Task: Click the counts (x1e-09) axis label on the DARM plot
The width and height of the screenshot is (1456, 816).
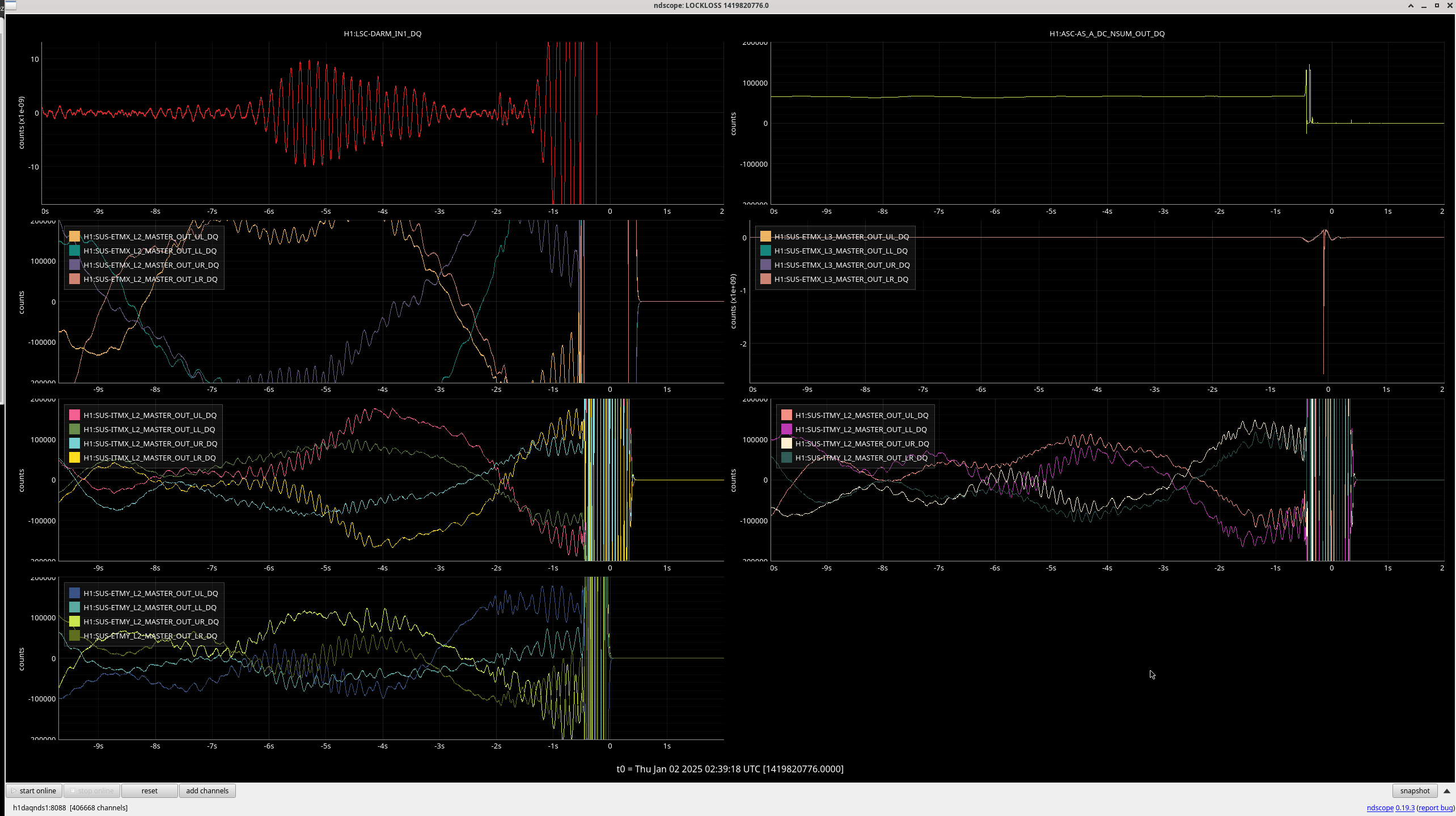Action: click(22, 122)
